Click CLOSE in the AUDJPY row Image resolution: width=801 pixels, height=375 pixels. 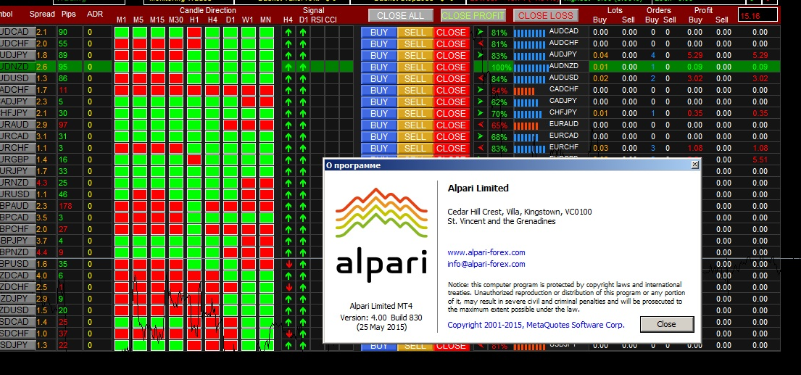(x=451, y=55)
